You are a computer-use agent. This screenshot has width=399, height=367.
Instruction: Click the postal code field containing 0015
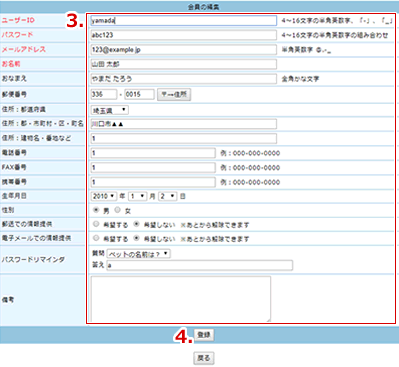coord(139,94)
